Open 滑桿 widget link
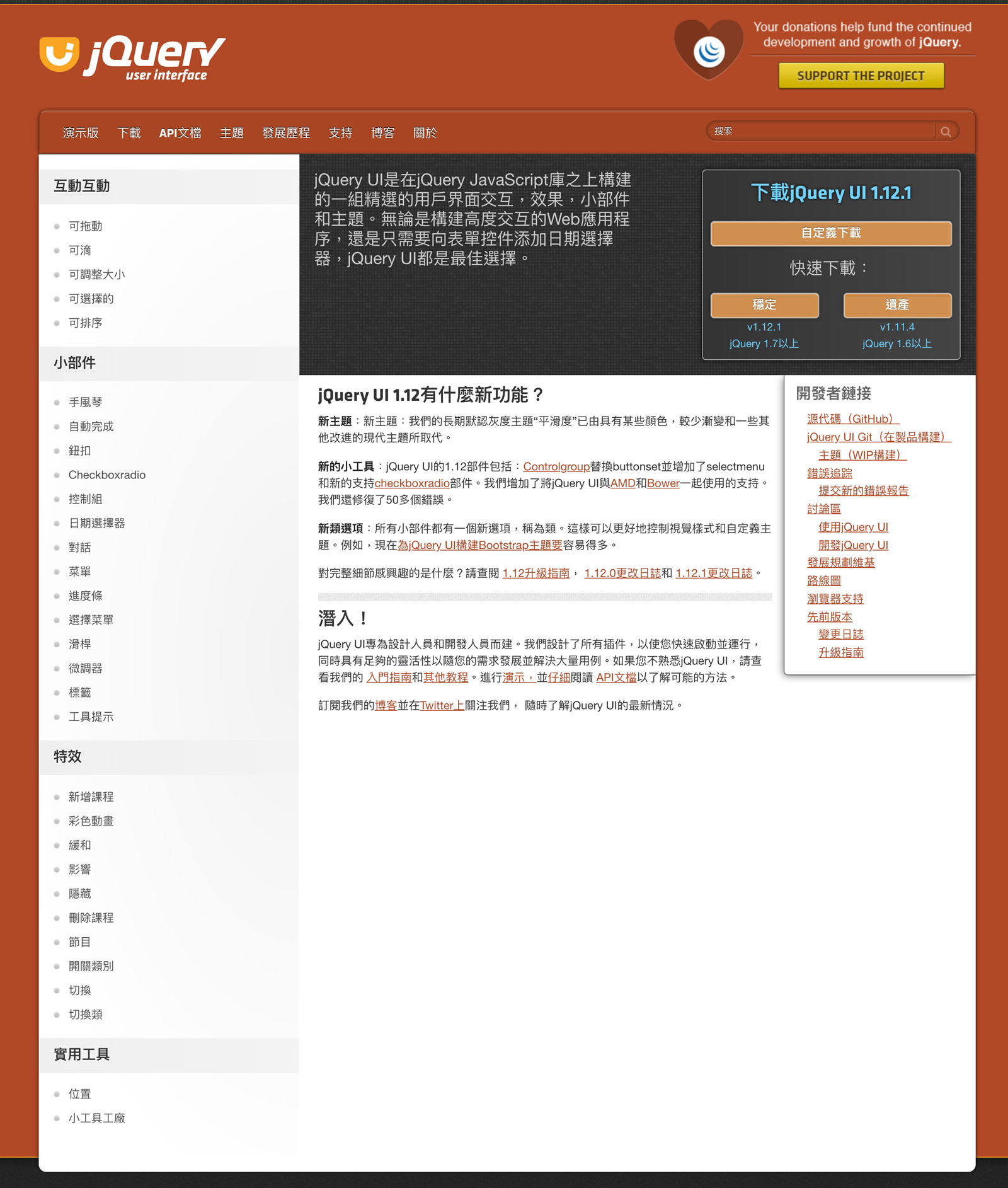 (x=80, y=644)
